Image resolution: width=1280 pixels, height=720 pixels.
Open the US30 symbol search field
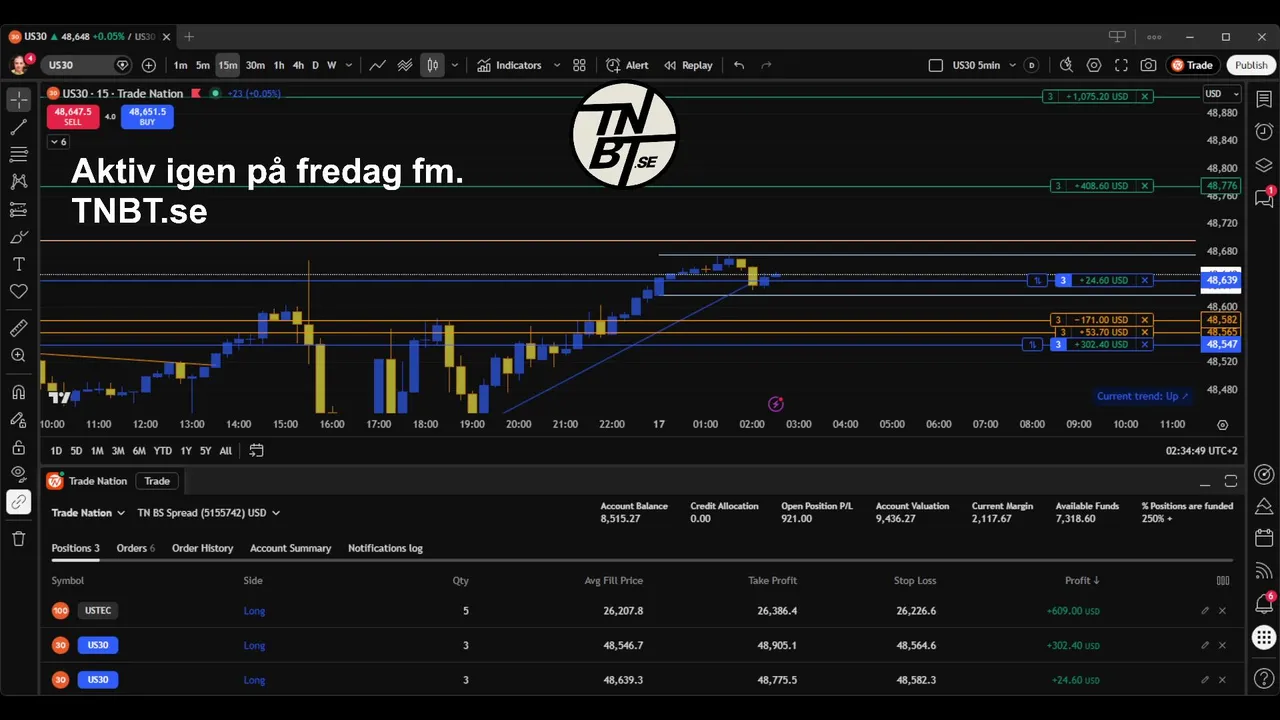pyautogui.click(x=88, y=65)
